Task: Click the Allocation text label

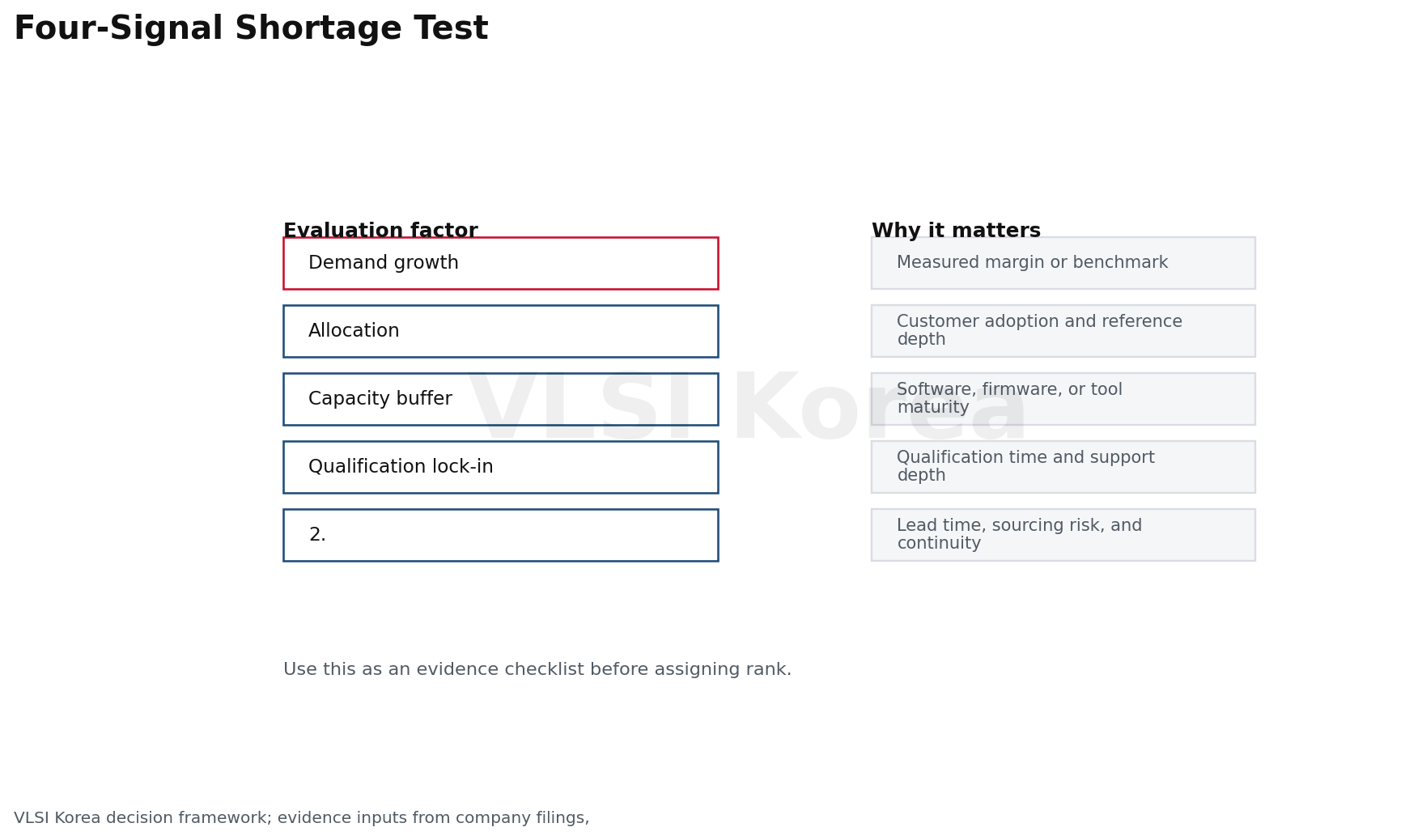Action: 354,331
